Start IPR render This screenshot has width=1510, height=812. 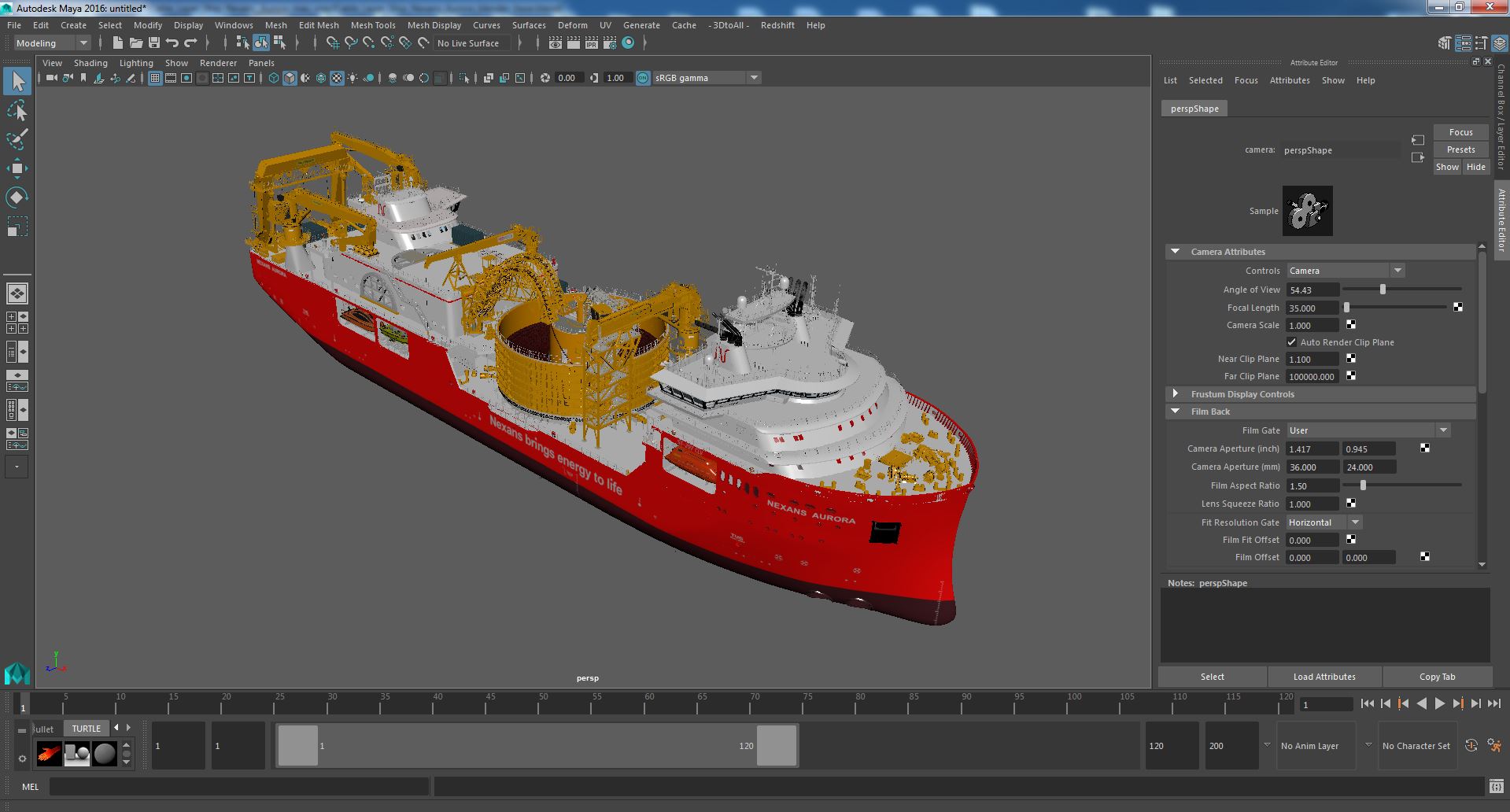pos(592,43)
